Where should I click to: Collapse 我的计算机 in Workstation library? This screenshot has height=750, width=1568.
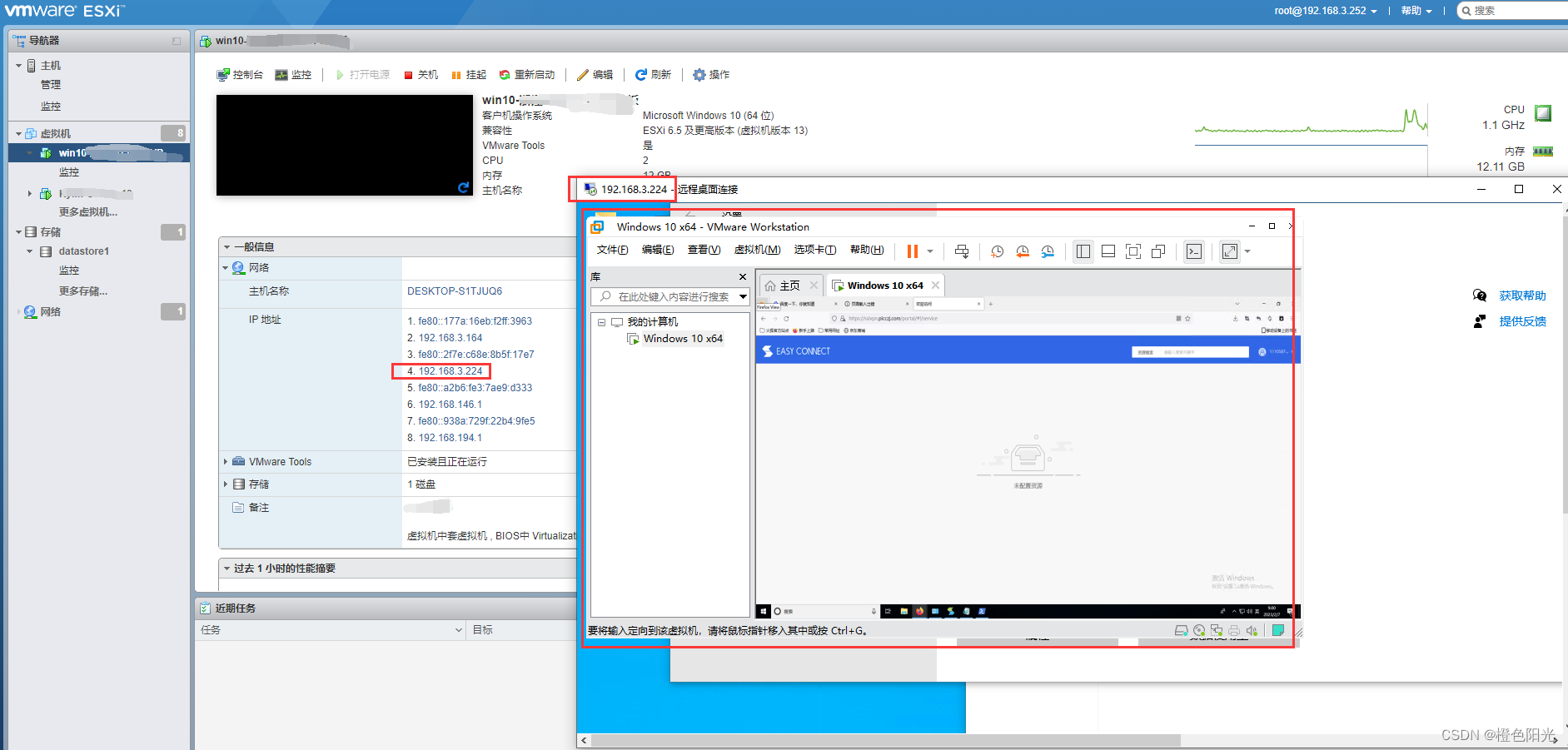point(601,322)
